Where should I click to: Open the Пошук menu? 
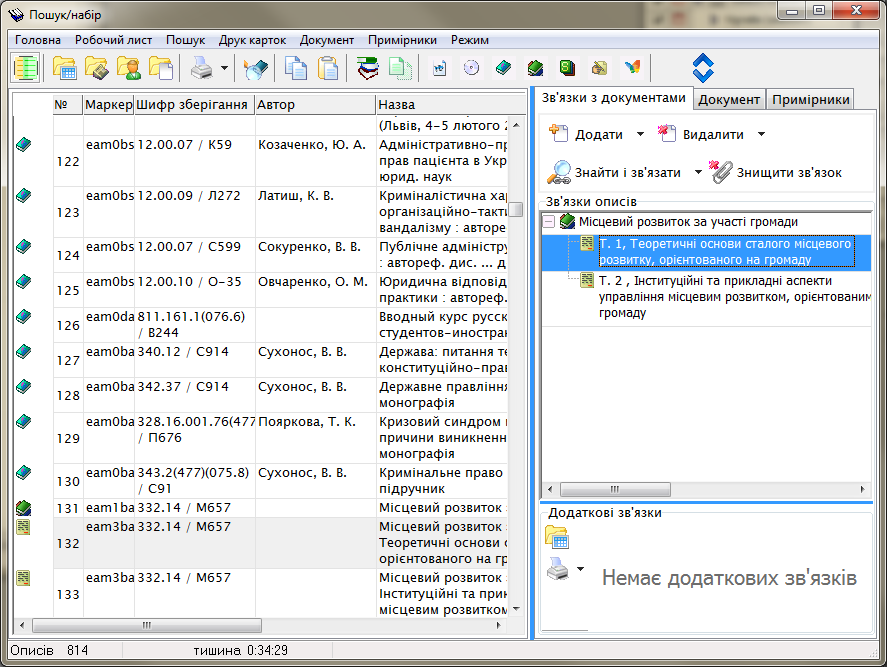185,40
